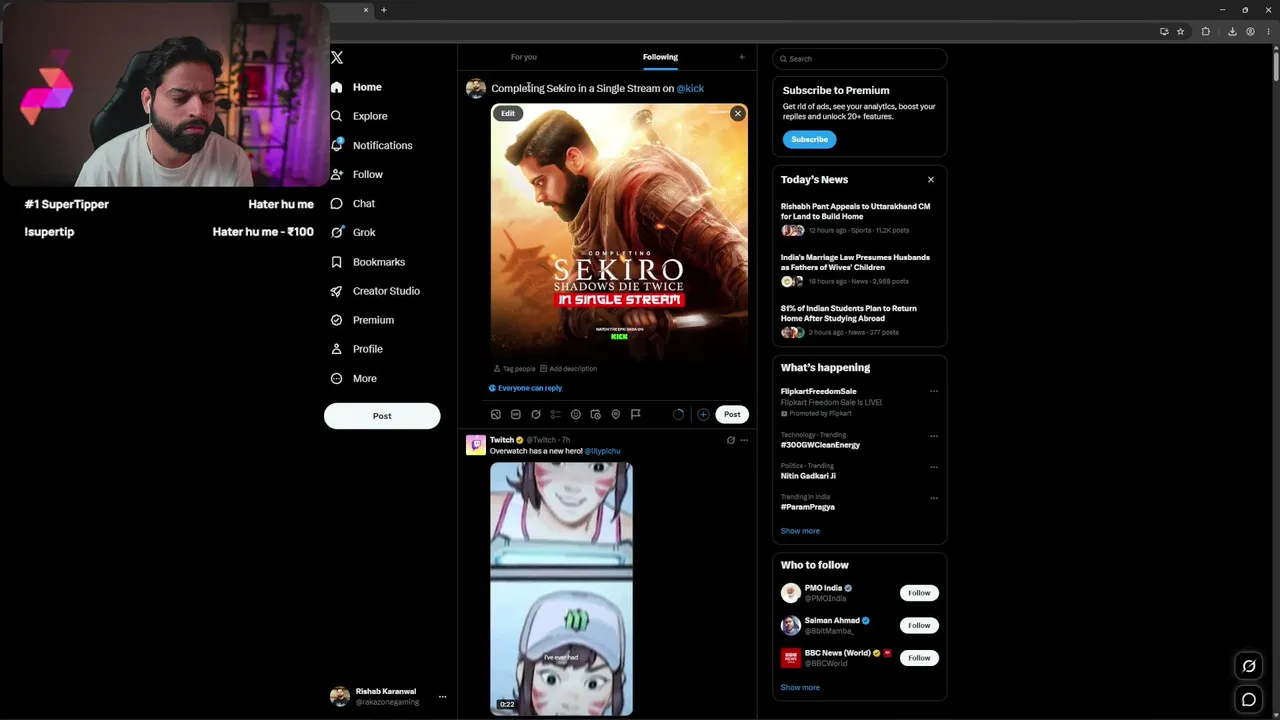
Task: Change who can reply setting
Action: point(525,388)
